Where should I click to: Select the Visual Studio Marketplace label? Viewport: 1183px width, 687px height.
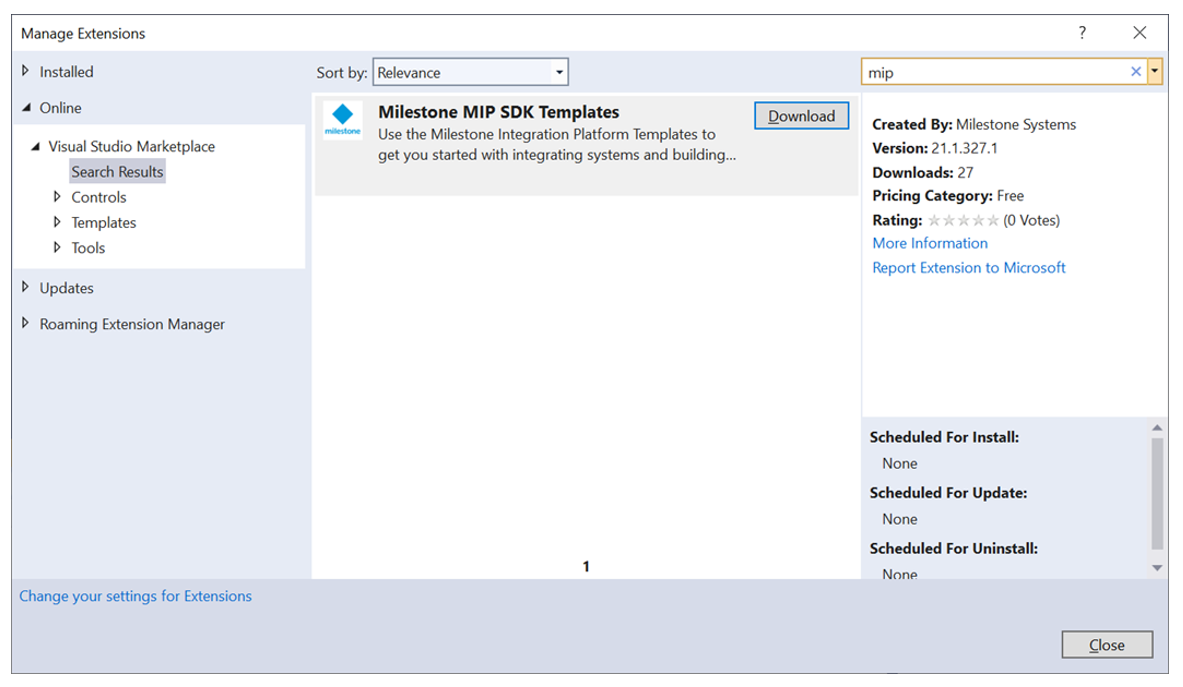[131, 146]
